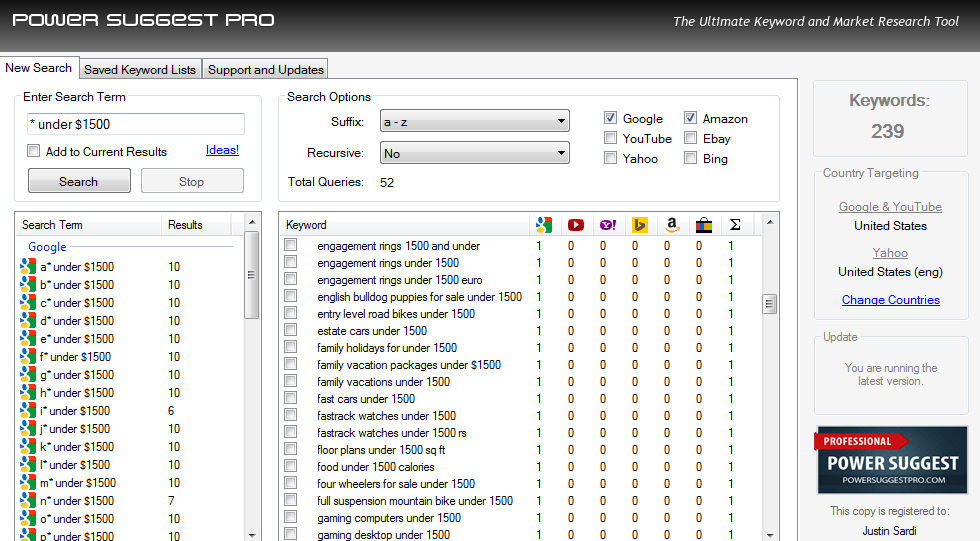Uncheck the Amazon source checkbox
The height and width of the screenshot is (541, 980).
691,117
